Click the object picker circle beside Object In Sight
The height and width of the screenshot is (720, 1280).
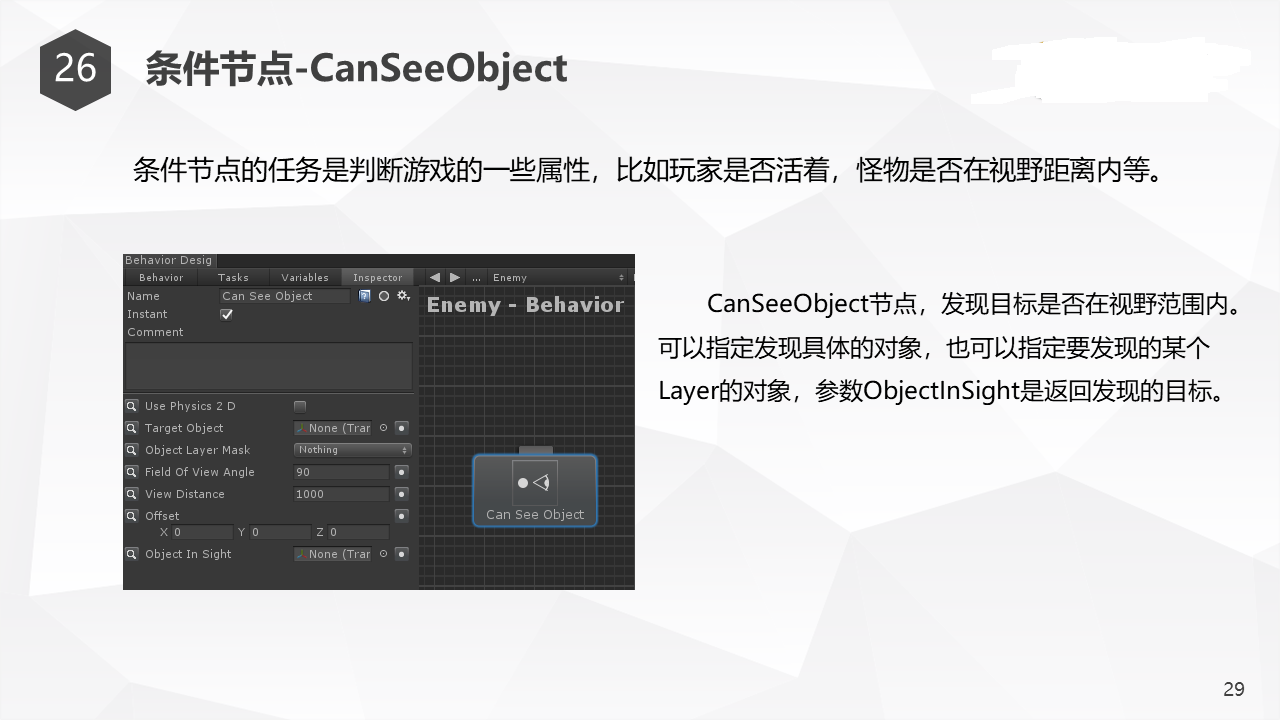point(383,554)
